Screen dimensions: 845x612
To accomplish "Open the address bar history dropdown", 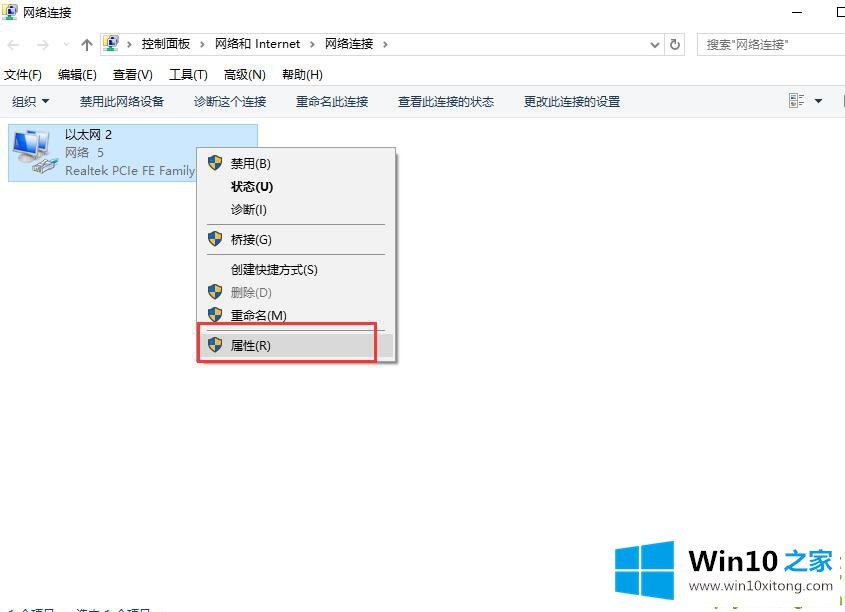I will (x=655, y=45).
